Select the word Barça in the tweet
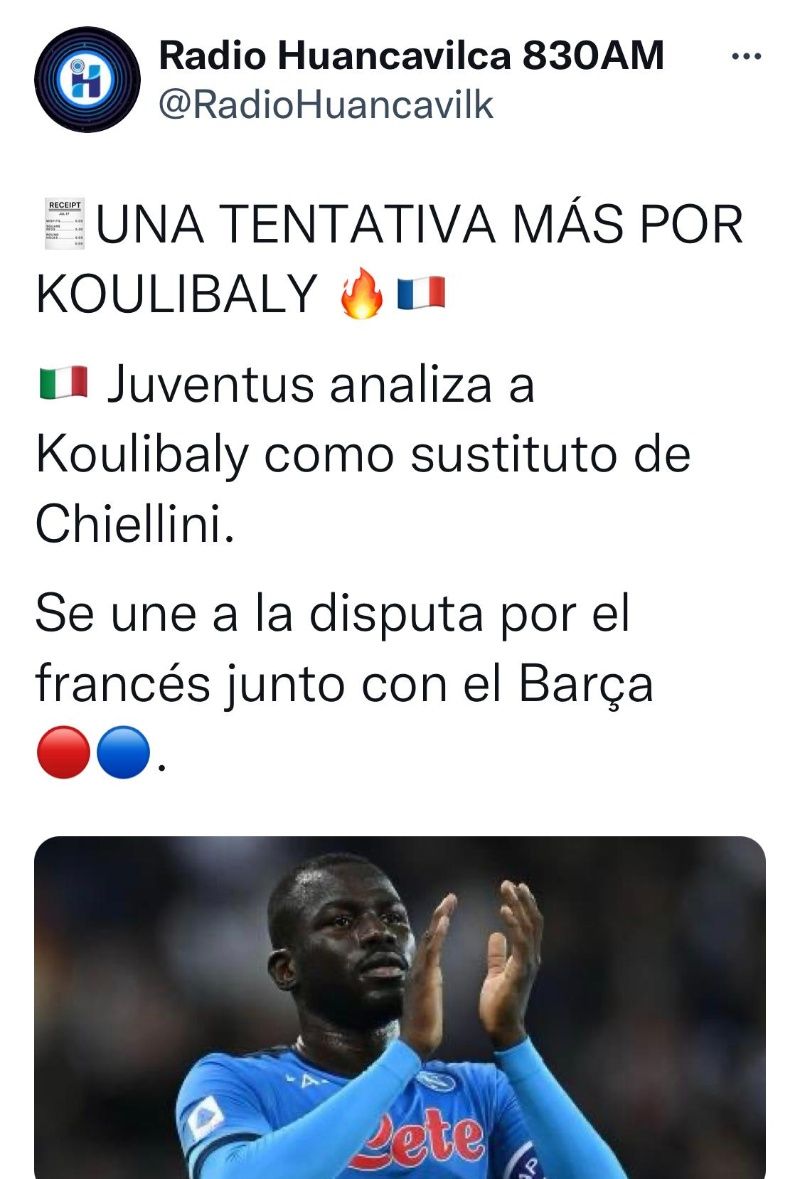The image size is (800, 1179). pyautogui.click(x=586, y=686)
